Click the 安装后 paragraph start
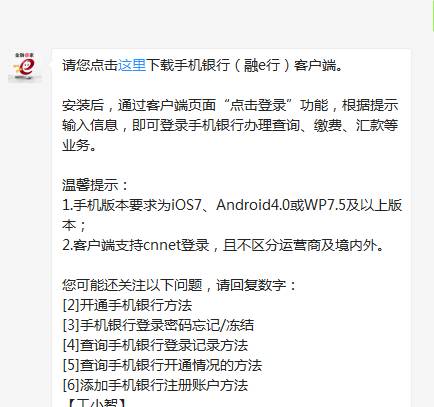Image resolution: width=434 pixels, height=407 pixels. click(x=83, y=105)
